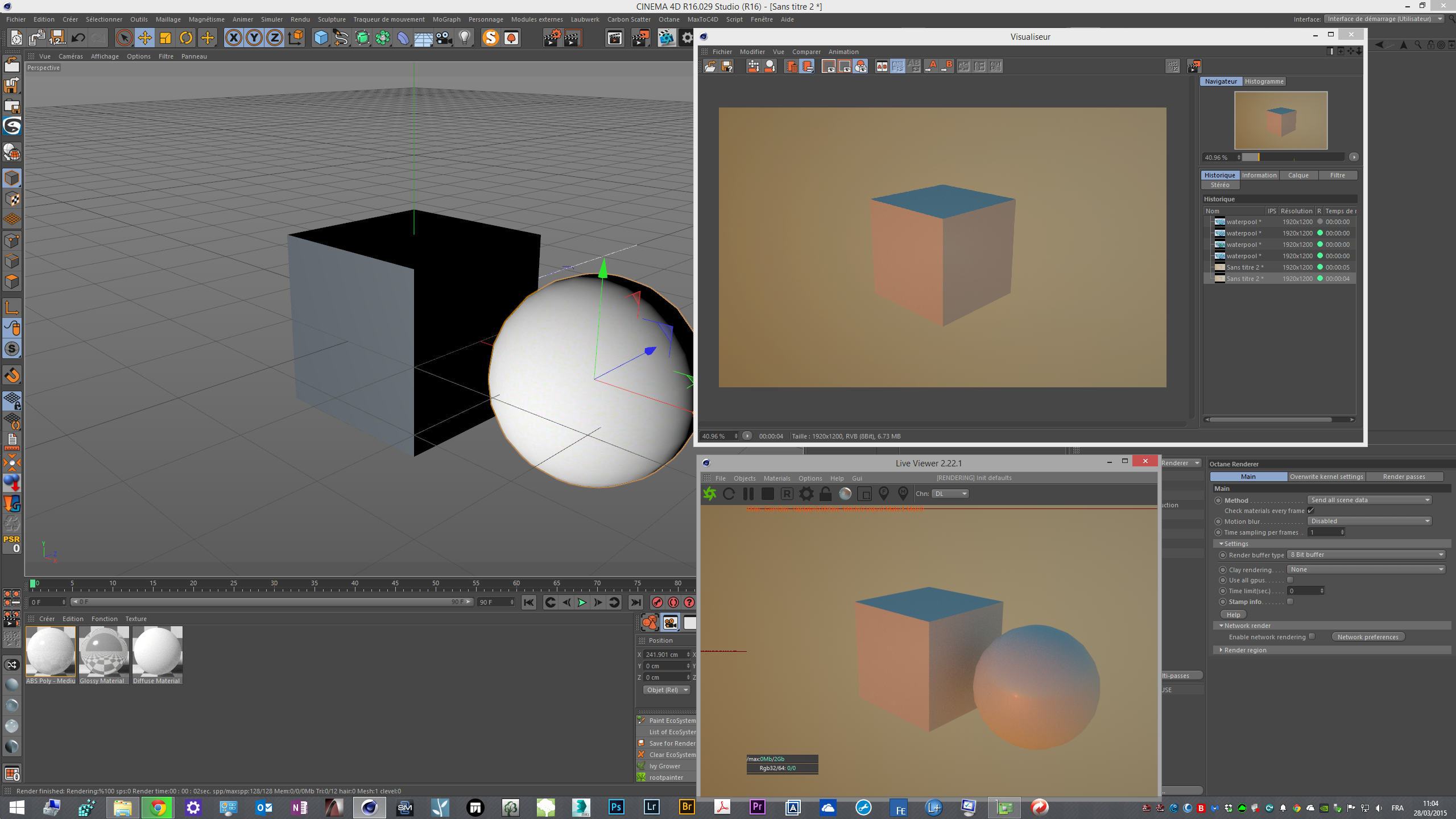Restart render with Octane logo icon
Screen dimensions: 1456x819
point(710,494)
